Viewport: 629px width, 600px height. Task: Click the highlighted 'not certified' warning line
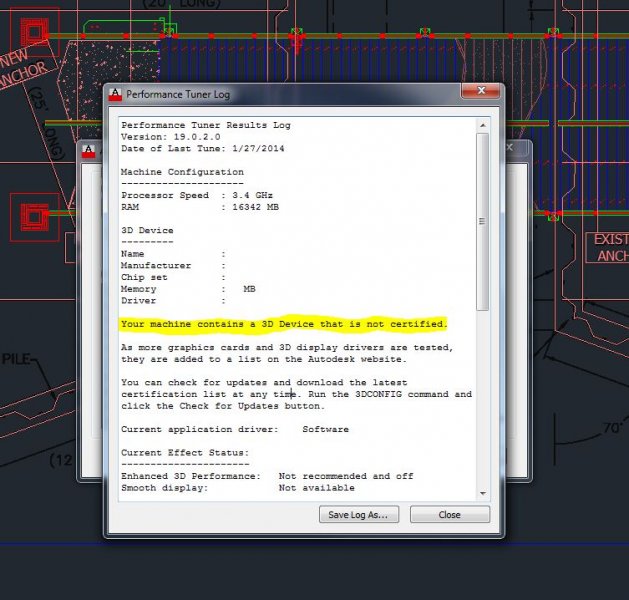coord(284,324)
